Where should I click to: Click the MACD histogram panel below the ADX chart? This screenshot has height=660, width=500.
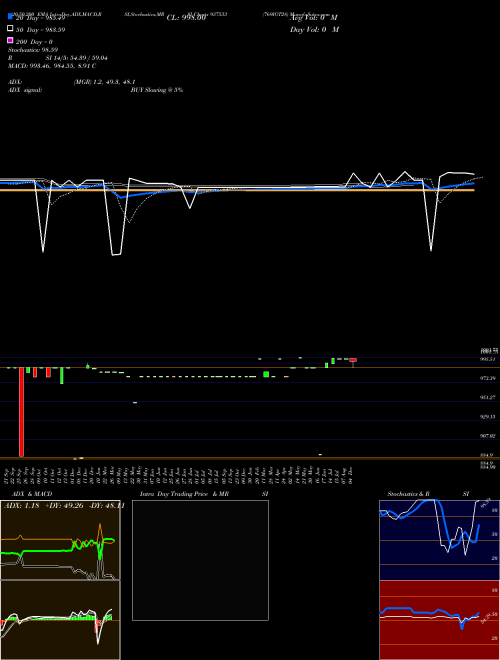click(60, 620)
